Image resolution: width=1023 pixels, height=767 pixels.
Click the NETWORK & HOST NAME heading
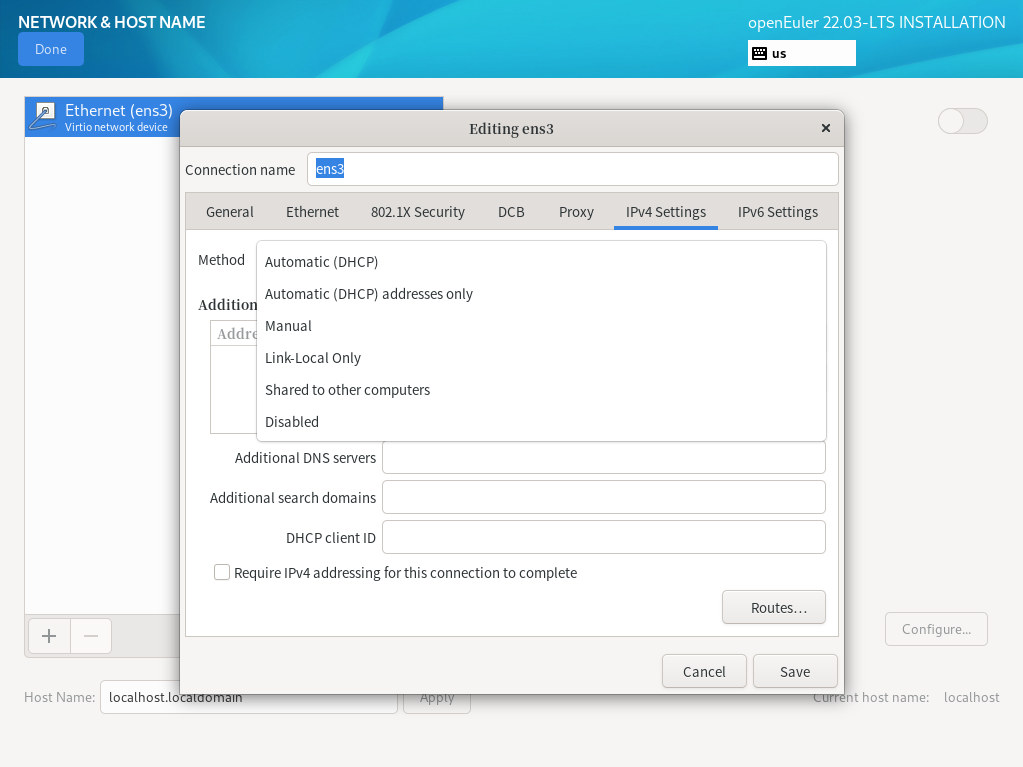pyautogui.click(x=112, y=22)
